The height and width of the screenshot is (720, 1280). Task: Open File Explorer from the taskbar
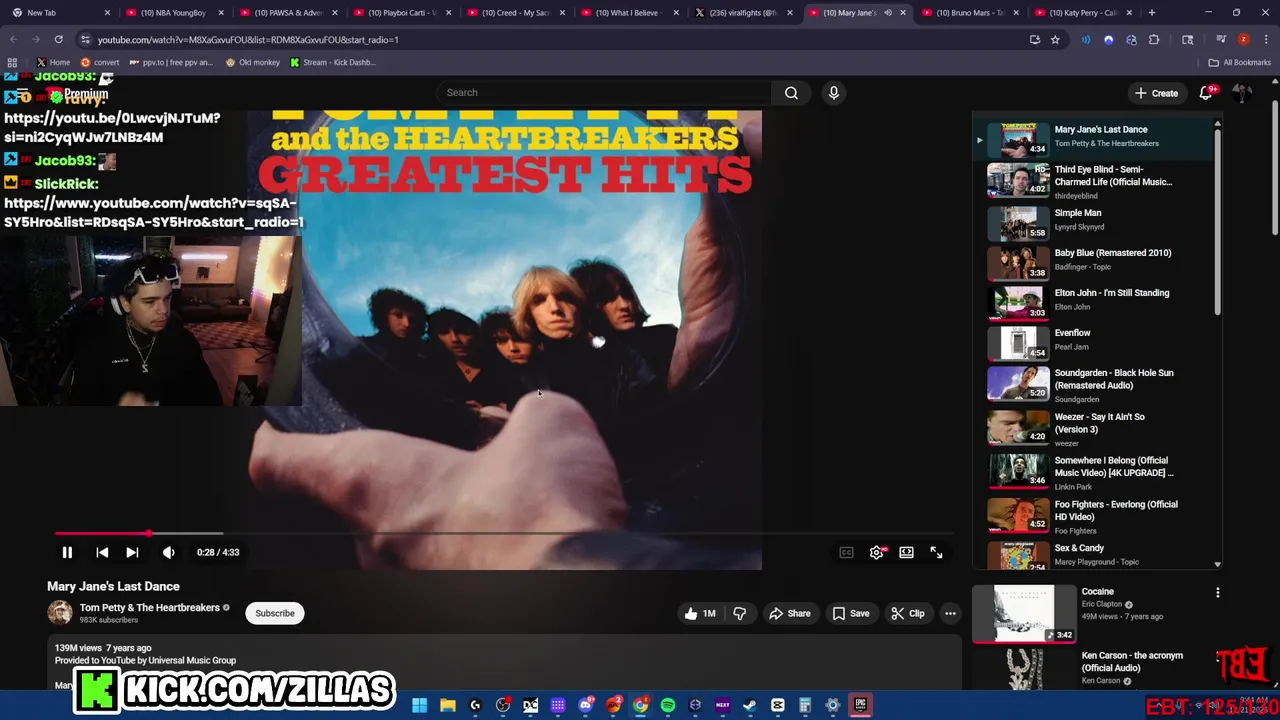pos(448,705)
